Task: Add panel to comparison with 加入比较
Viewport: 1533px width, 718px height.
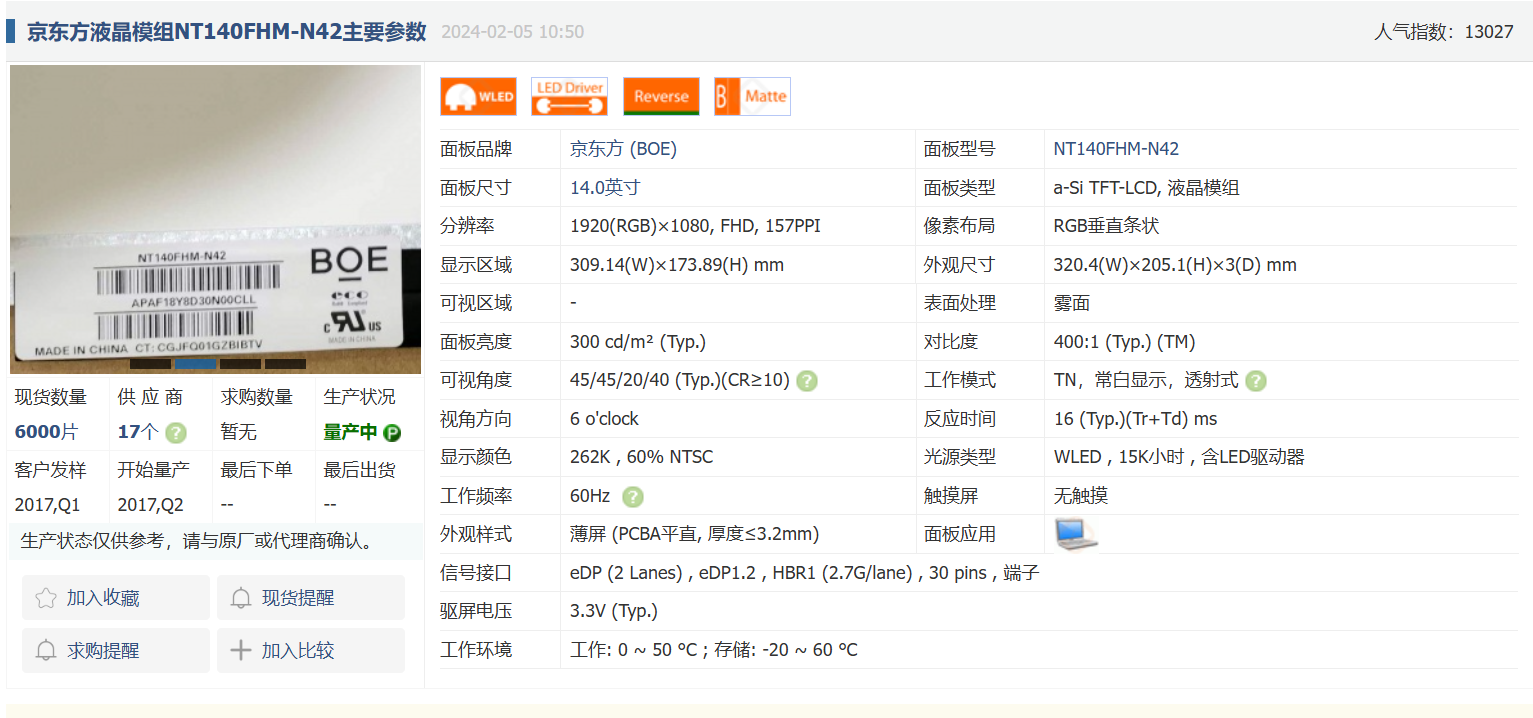Action: (311, 651)
